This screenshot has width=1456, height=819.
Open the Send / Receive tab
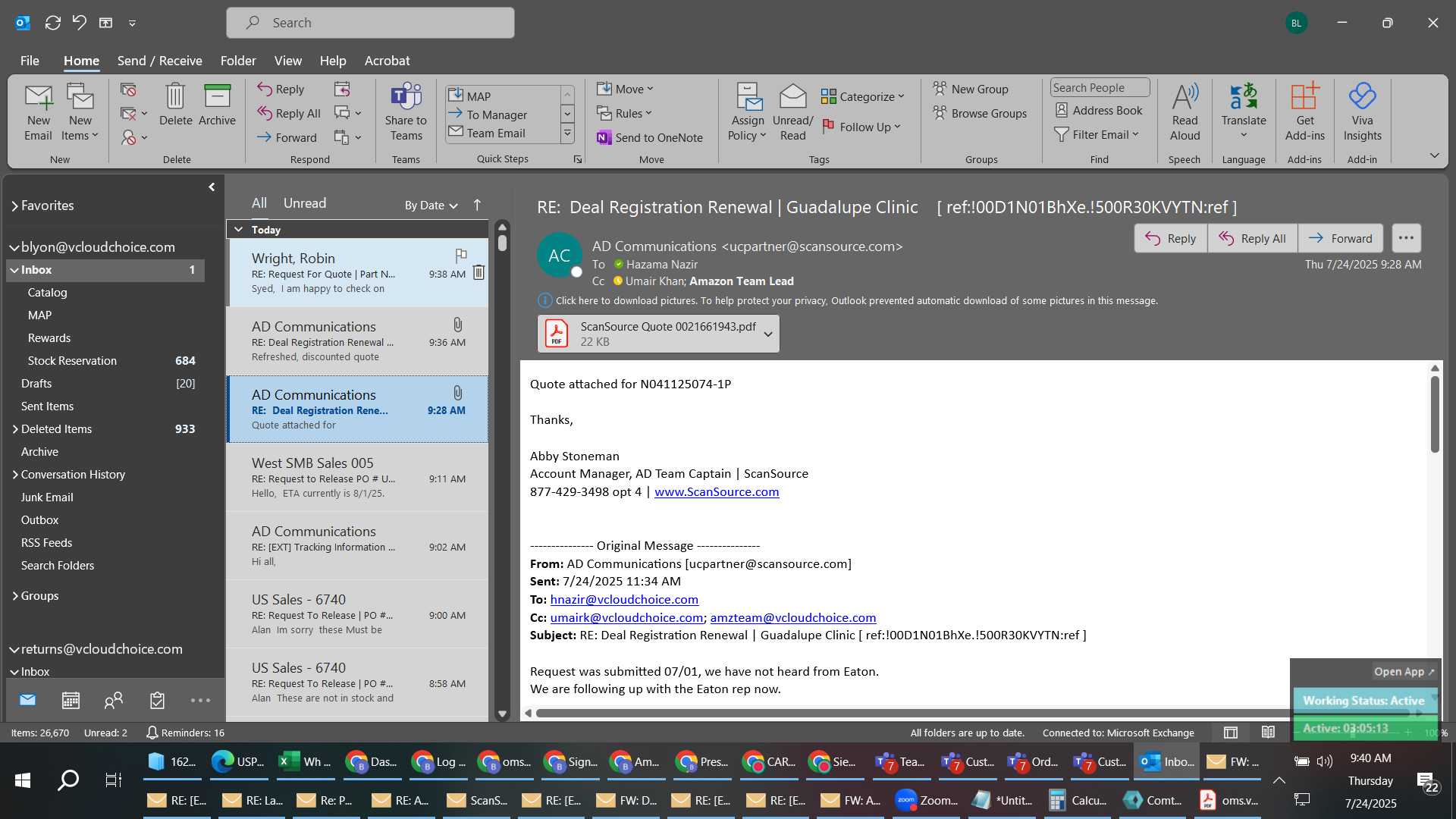pos(159,61)
